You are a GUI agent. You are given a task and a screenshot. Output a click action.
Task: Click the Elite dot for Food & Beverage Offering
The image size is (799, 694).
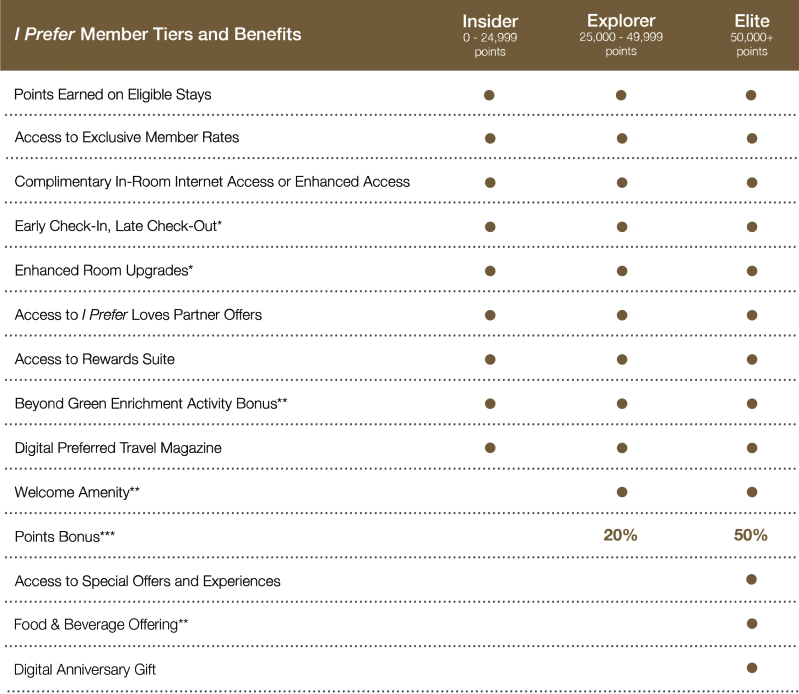click(751, 623)
